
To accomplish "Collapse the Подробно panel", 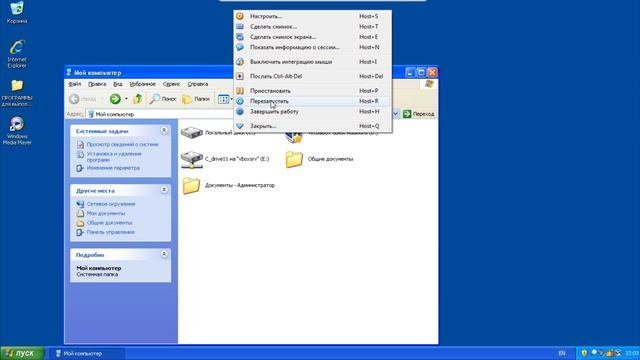I will [x=164, y=254].
